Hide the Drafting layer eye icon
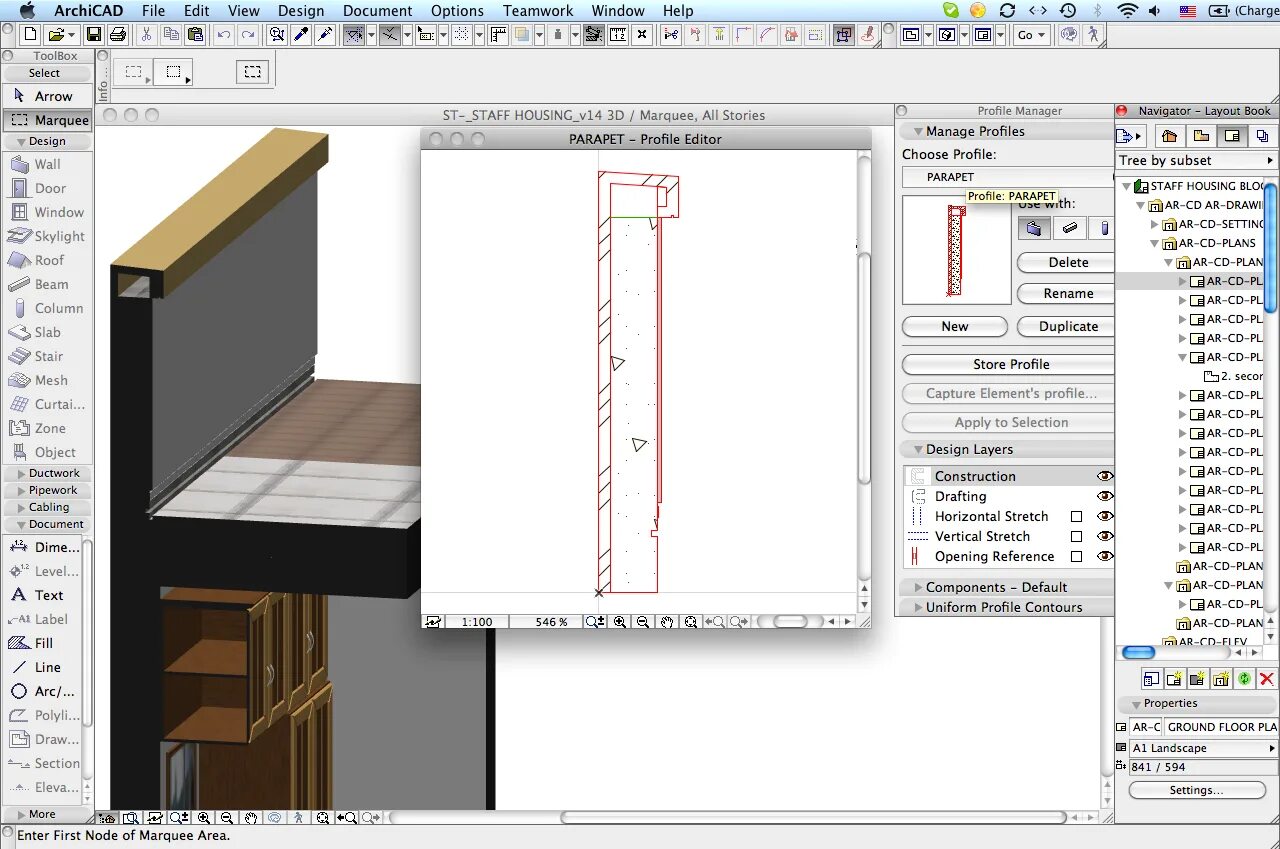The height and width of the screenshot is (849, 1280). tap(1104, 496)
